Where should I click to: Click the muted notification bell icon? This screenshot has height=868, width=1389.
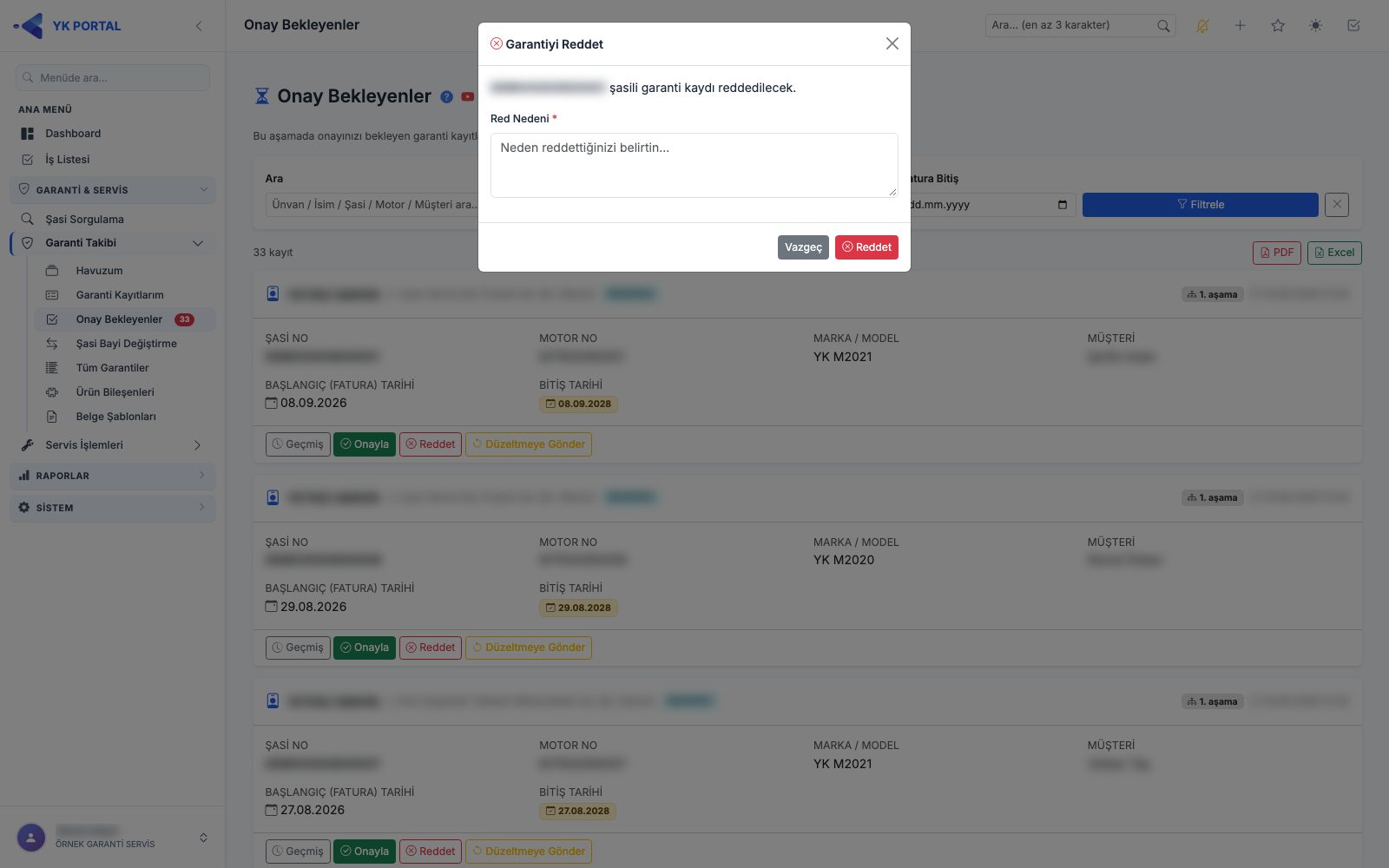(x=1202, y=26)
